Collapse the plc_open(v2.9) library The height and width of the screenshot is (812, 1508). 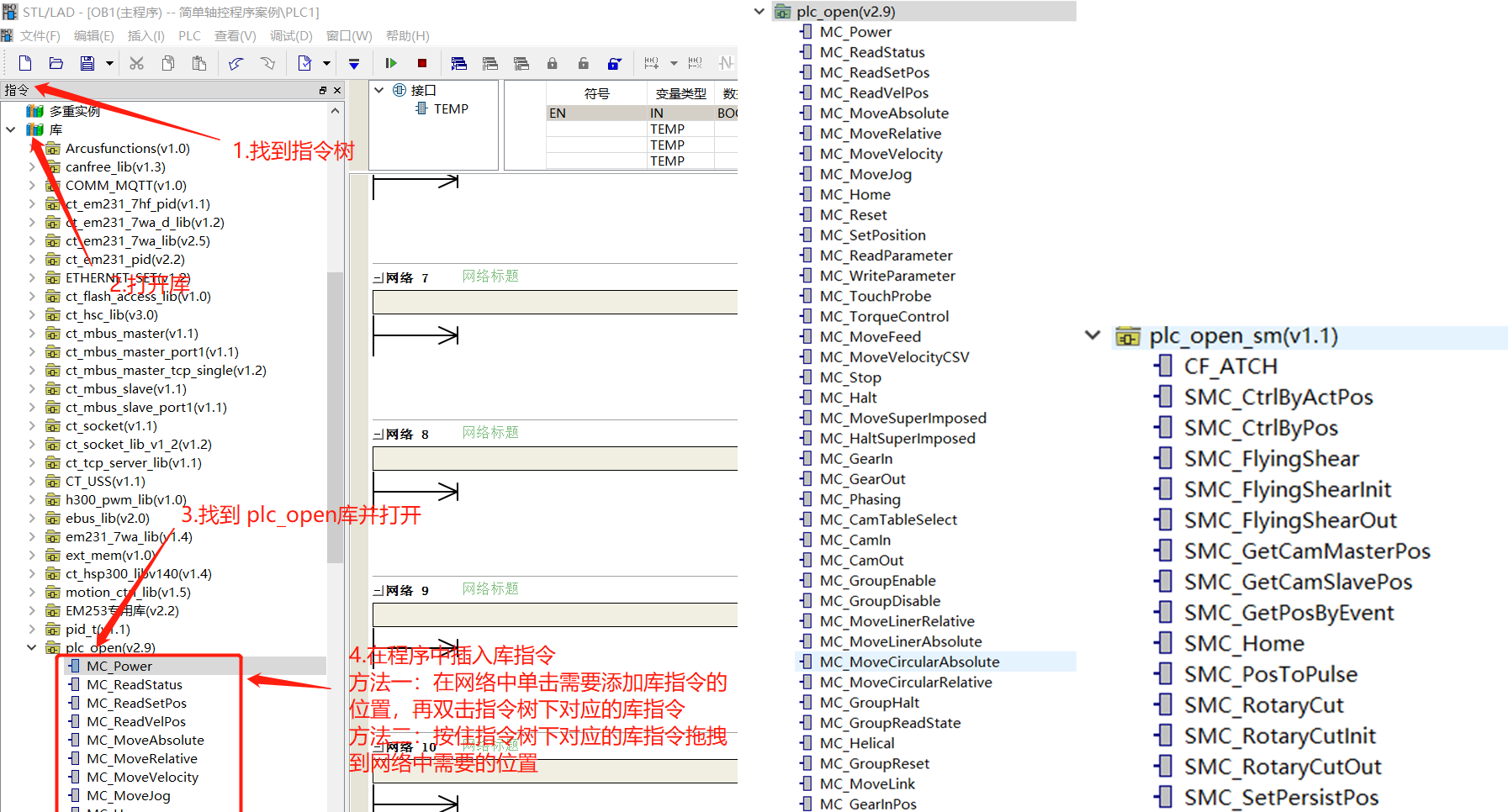tap(32, 647)
